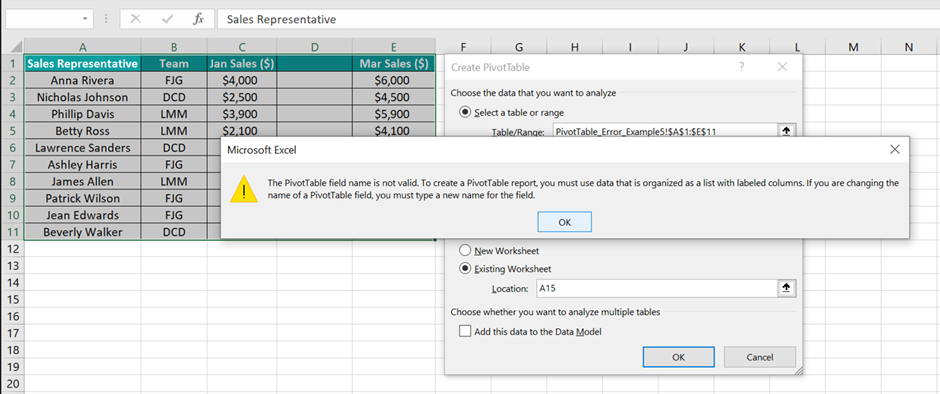
Task: Select the New Worksheet radio button
Action: point(465,251)
